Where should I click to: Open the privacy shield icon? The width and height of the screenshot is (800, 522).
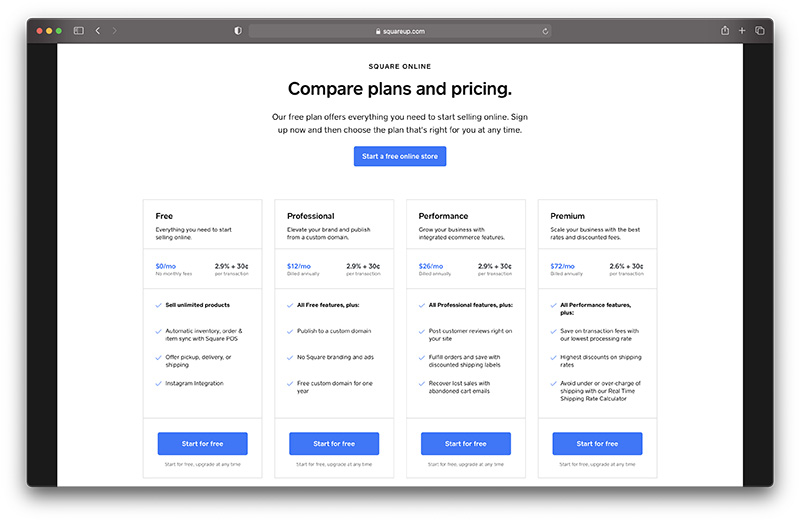[238, 31]
